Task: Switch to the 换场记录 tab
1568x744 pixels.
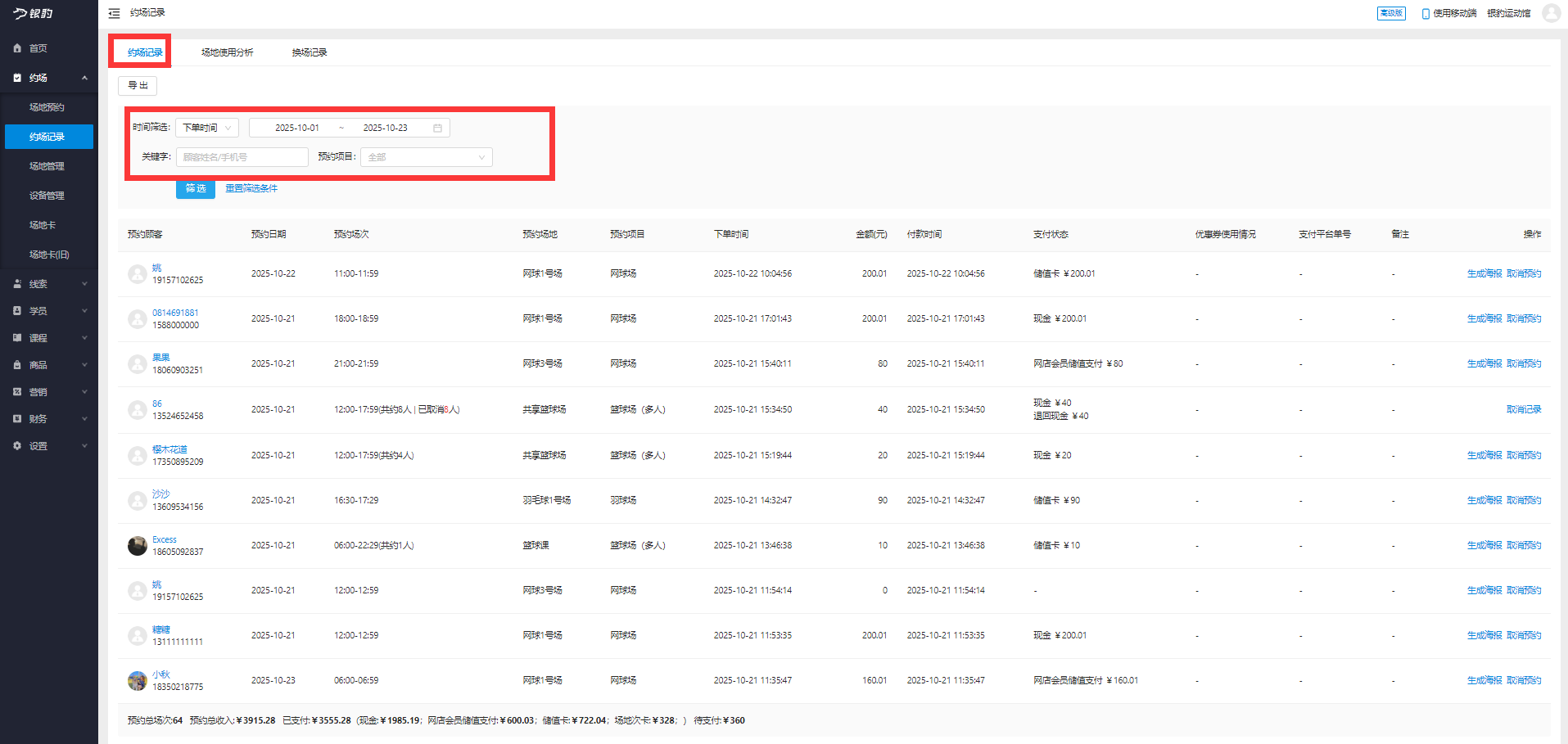Action: coord(310,52)
